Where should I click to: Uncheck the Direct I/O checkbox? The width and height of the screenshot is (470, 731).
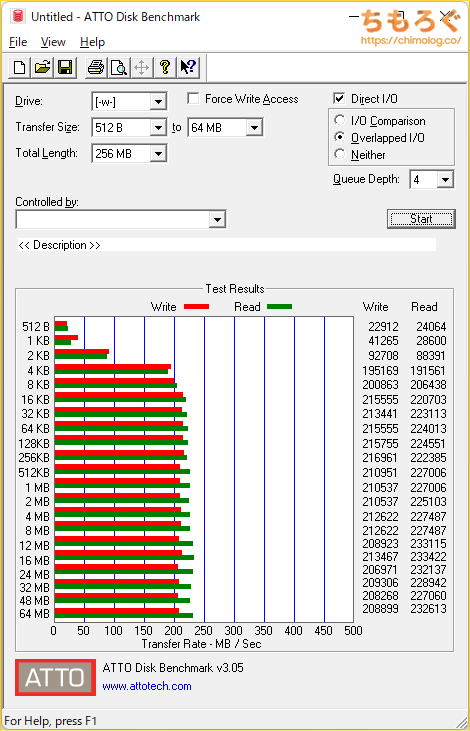[339, 99]
